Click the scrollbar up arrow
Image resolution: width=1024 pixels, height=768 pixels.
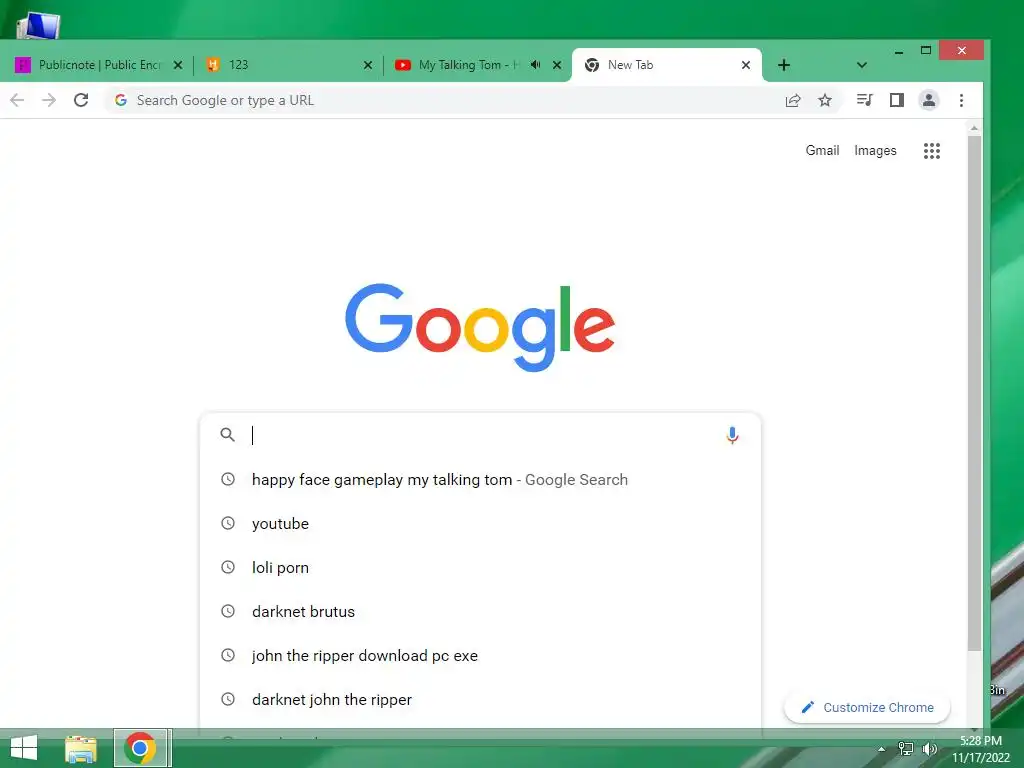[x=974, y=129]
